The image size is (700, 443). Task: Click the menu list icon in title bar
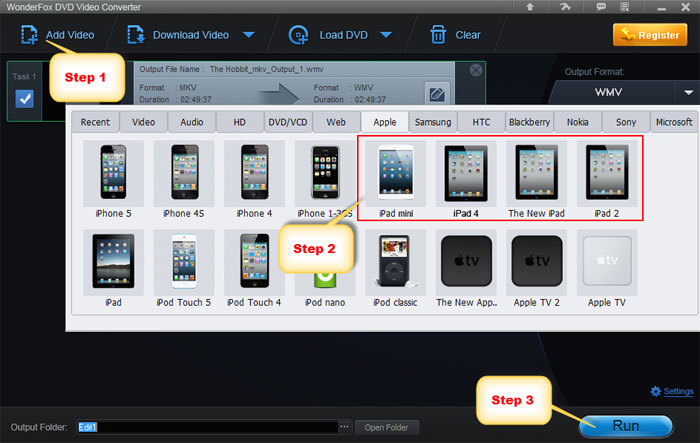[625, 7]
